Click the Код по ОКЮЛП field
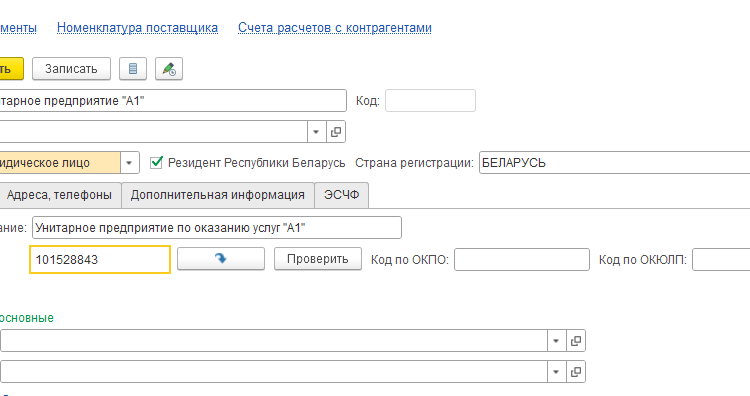Viewport: 750px width, 396px height. click(x=721, y=260)
